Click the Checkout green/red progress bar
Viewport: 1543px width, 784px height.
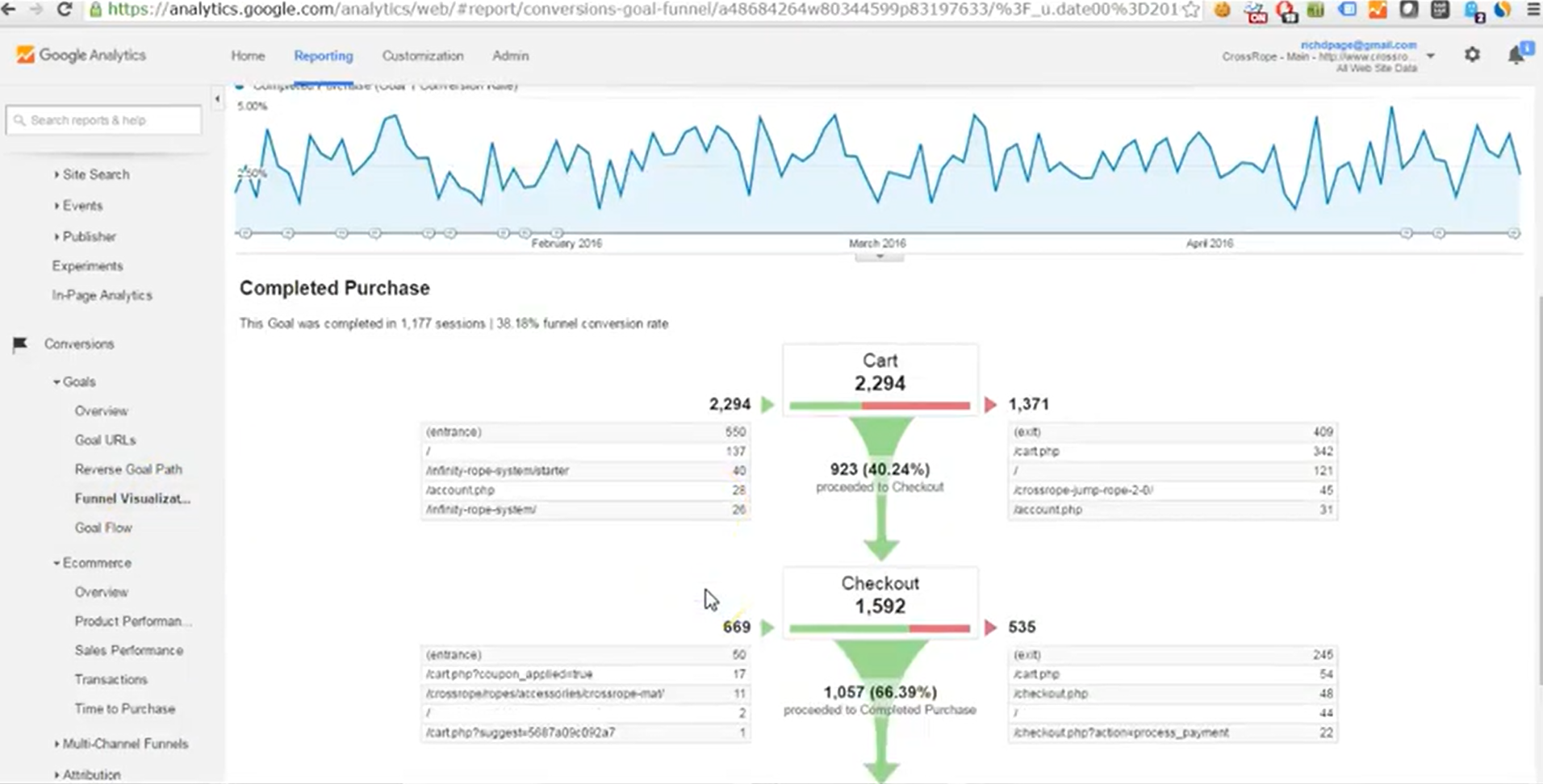[x=880, y=628]
